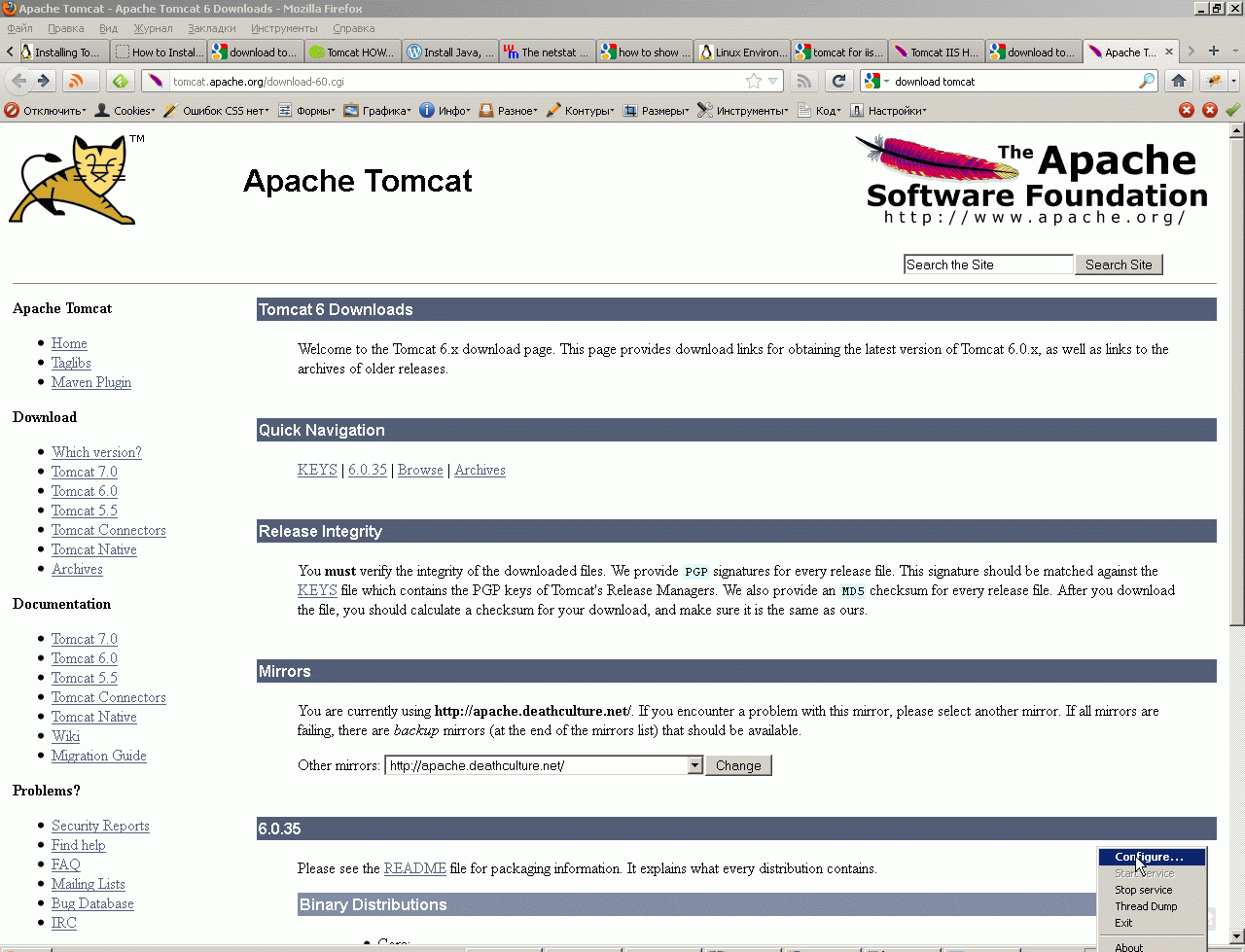Open the Код toolbar menu

[x=819, y=111]
